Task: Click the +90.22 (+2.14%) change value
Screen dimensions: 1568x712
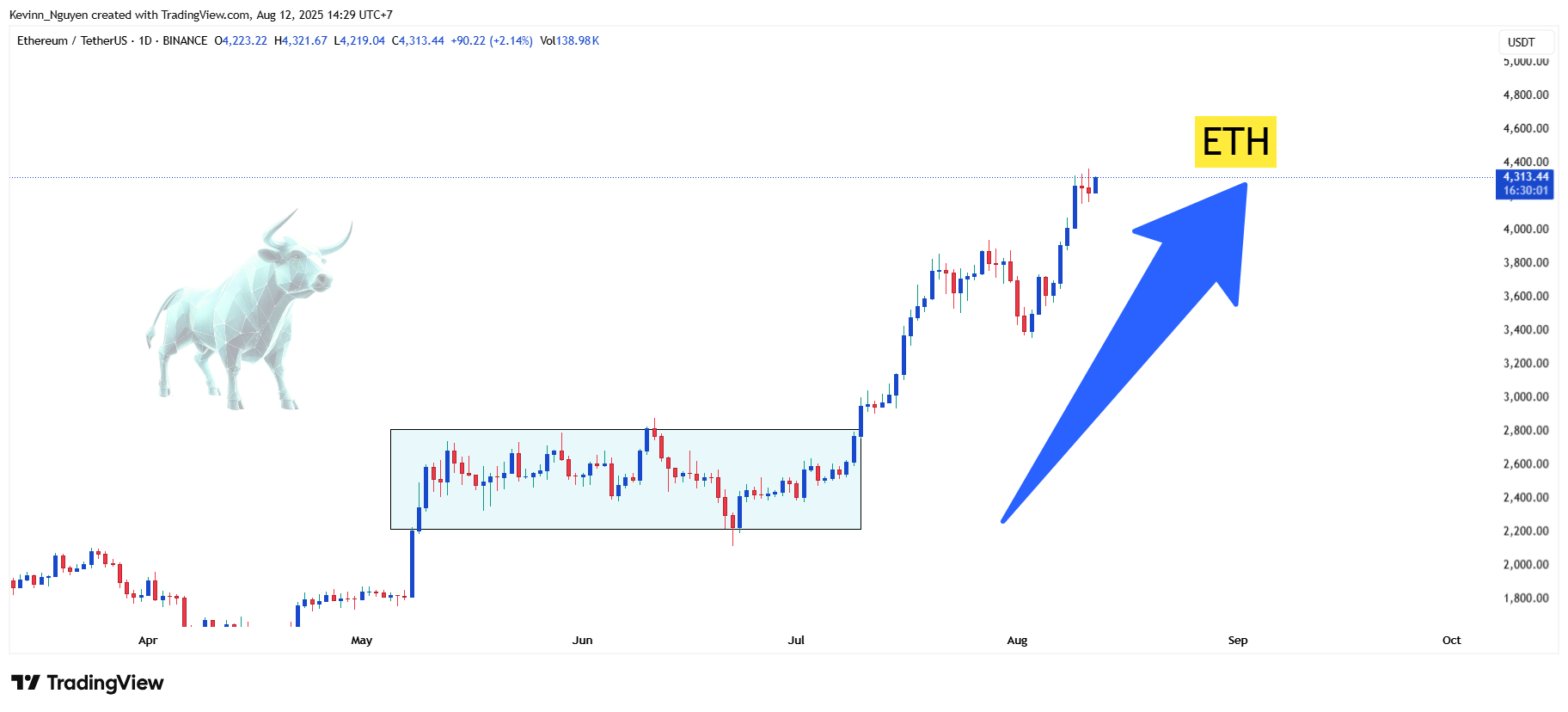Action: pos(492,40)
